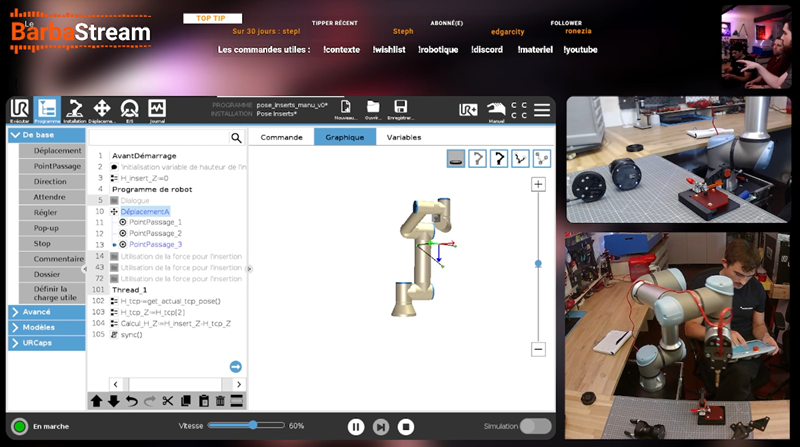Paste program node from clipboard
This screenshot has width=800, height=447.
point(204,401)
